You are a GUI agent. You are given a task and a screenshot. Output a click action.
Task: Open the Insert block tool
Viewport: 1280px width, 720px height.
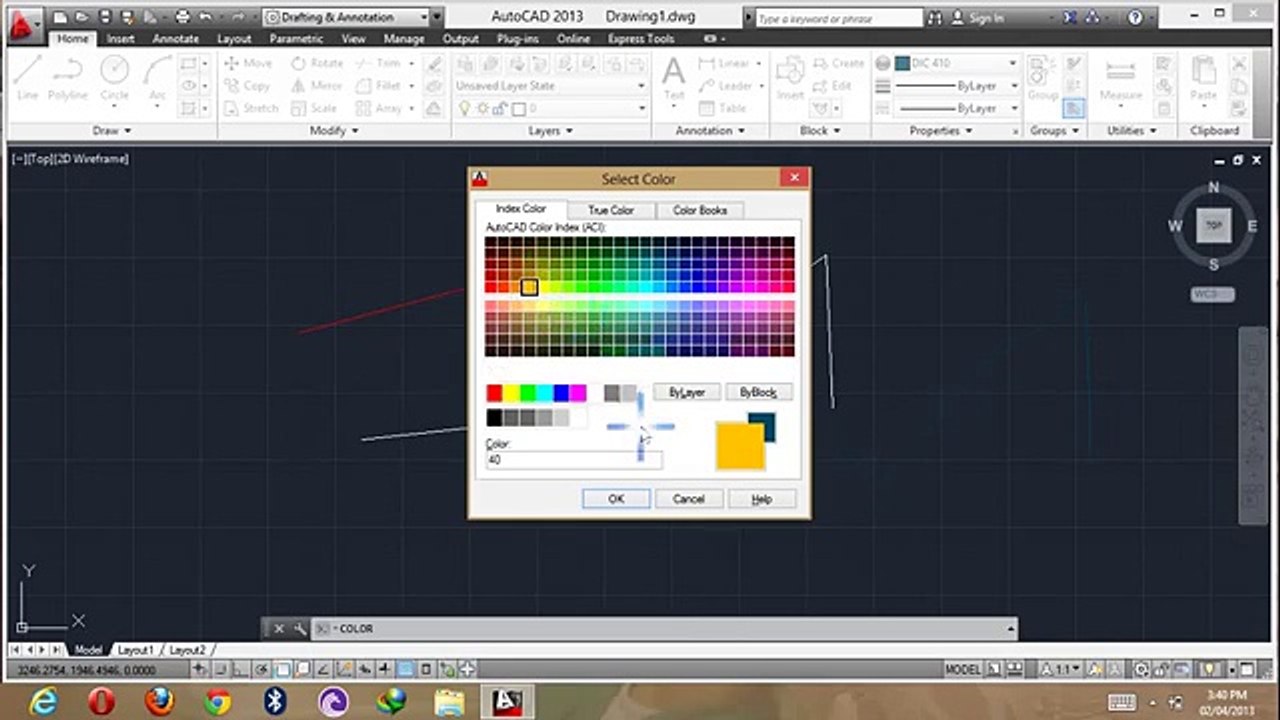coord(790,78)
